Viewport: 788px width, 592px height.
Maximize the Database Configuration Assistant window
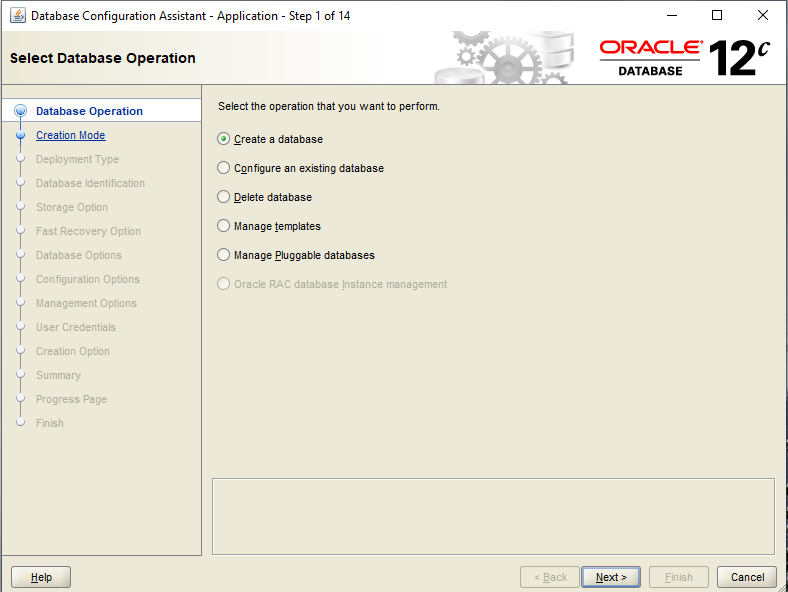pos(717,16)
